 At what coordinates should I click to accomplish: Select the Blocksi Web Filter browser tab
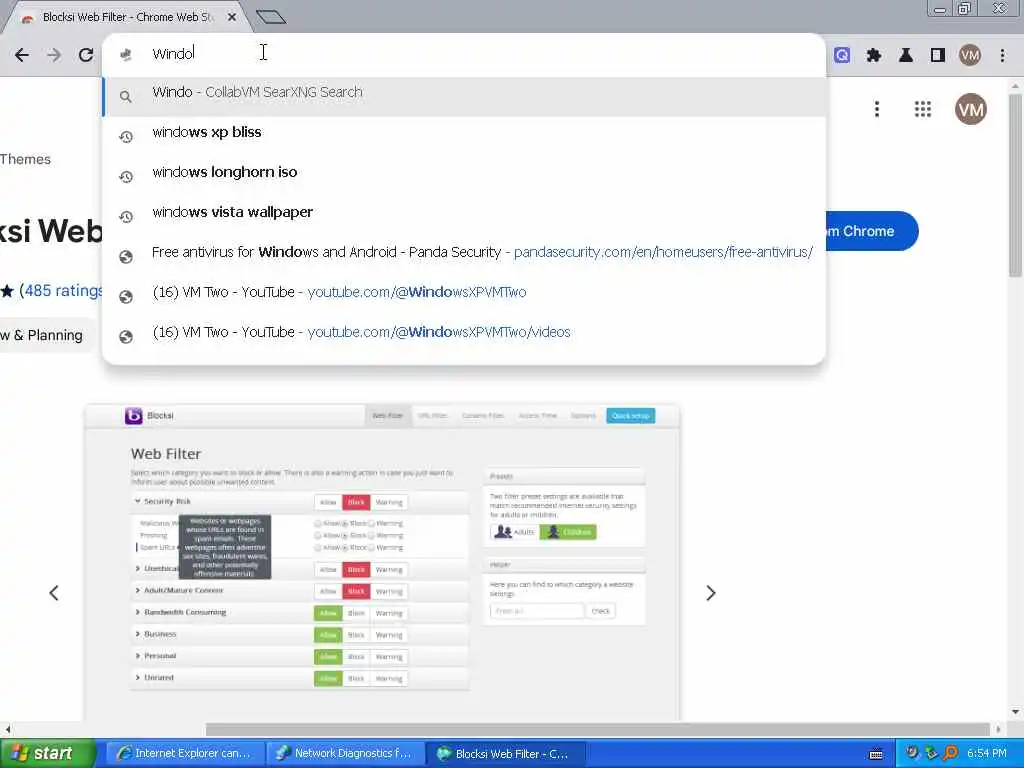[x=128, y=17]
